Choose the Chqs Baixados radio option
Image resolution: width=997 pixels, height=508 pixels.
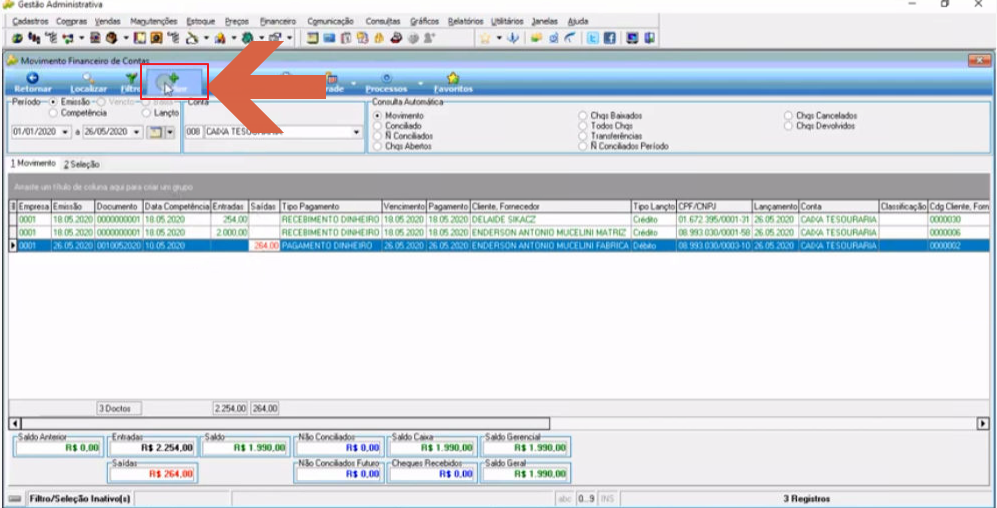[582, 116]
